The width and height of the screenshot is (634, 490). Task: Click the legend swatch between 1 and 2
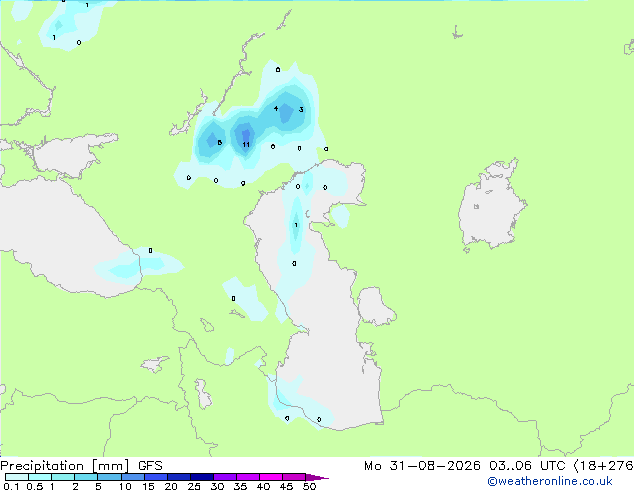(63, 477)
